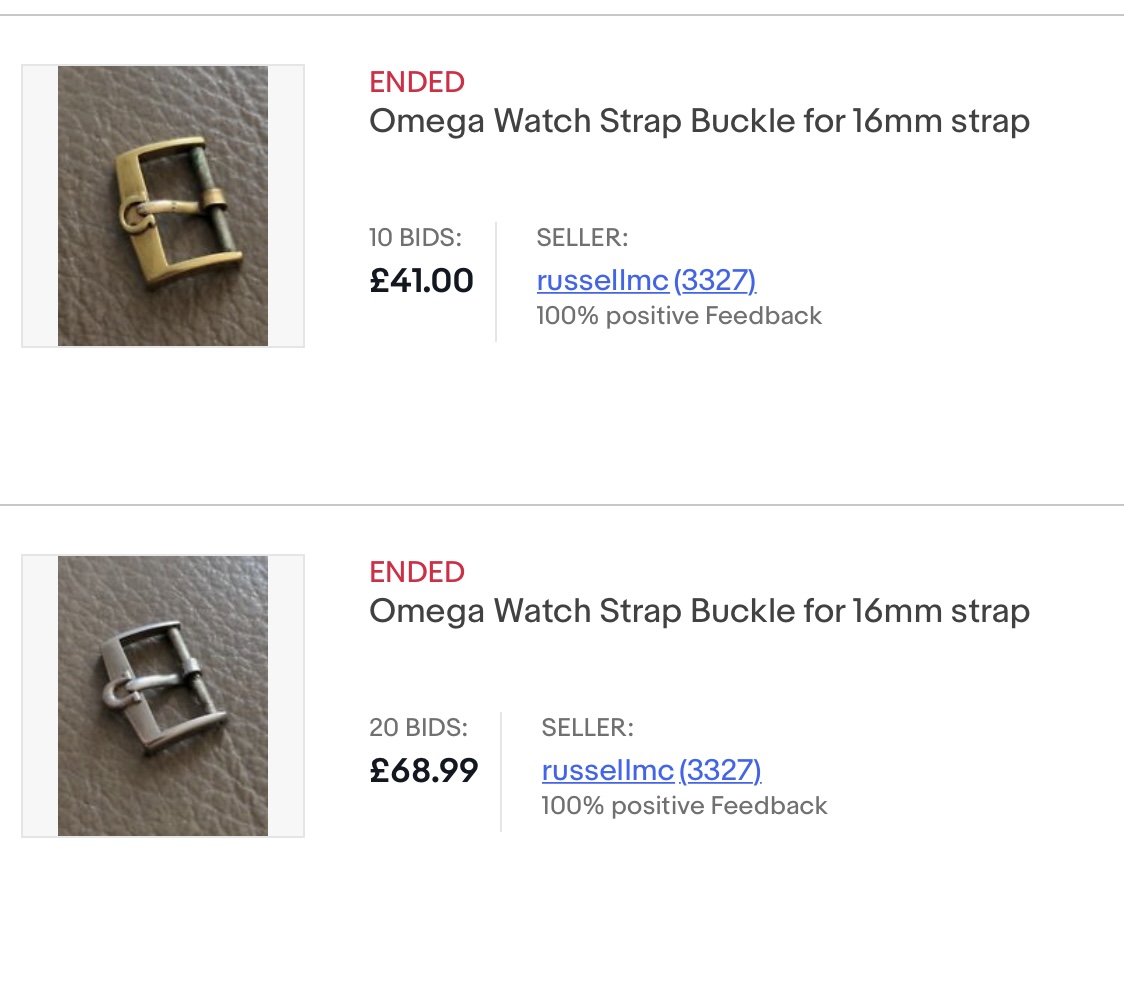The height and width of the screenshot is (991, 1124).
Task: Visit seller russellmc in the £41.00 listing
Action: click(x=602, y=281)
